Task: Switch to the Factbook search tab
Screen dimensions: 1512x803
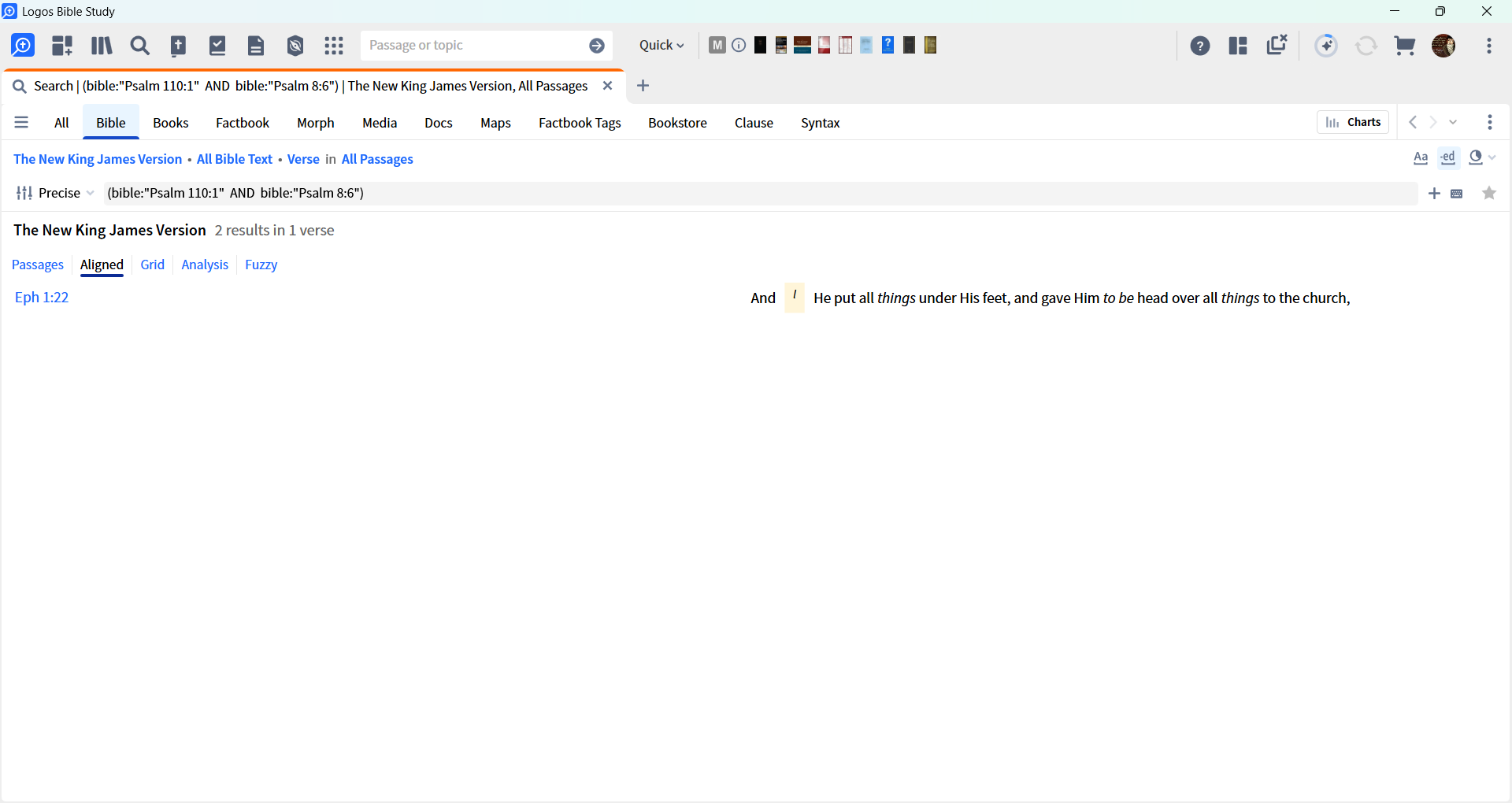Action: tap(243, 123)
